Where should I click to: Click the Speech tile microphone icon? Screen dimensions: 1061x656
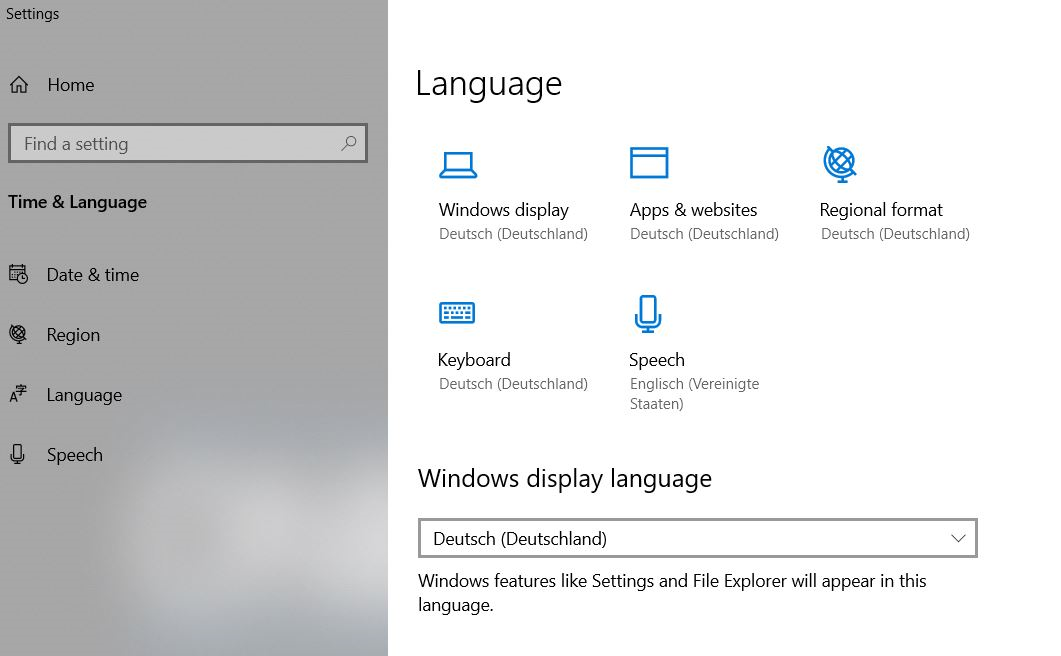tap(648, 313)
